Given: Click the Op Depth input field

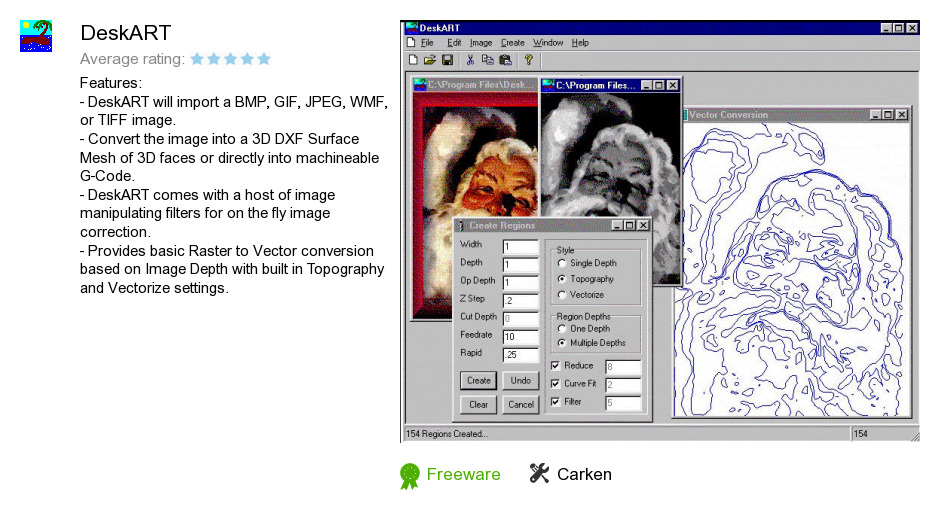Looking at the screenshot, I should [520, 282].
